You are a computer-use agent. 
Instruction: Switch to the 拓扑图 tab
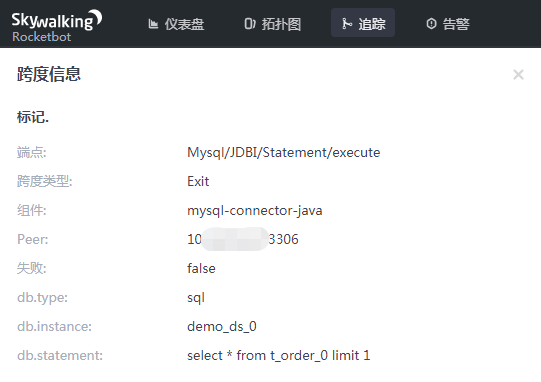[x=273, y=24]
